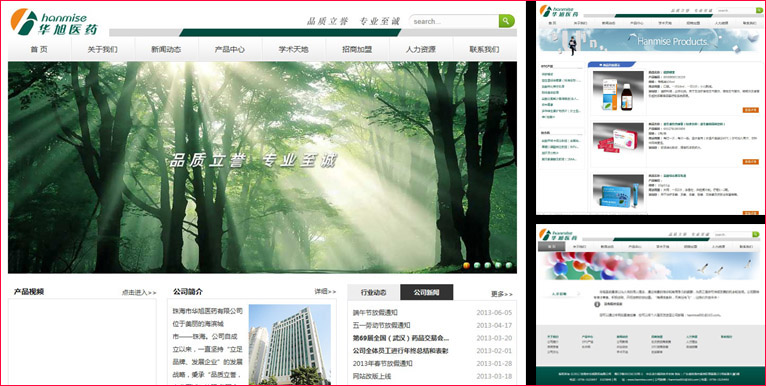Click search button on products page screenshot
The image size is (766, 386).
759,10
